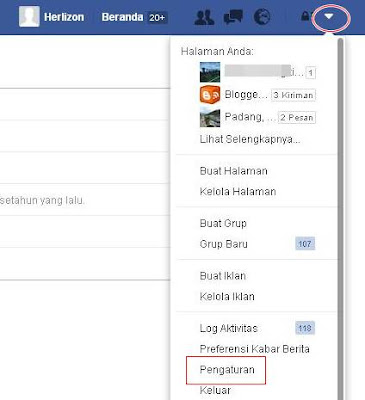Image resolution: width=365 pixels, height=400 pixels.
Task: Select Keluar to log out
Action: pyautogui.click(x=215, y=390)
